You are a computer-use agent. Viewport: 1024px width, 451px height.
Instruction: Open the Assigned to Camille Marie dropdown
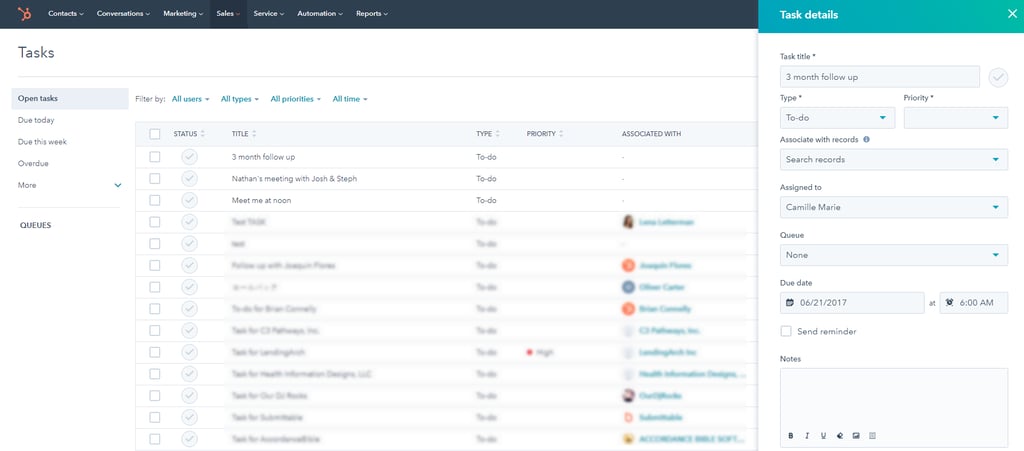893,207
